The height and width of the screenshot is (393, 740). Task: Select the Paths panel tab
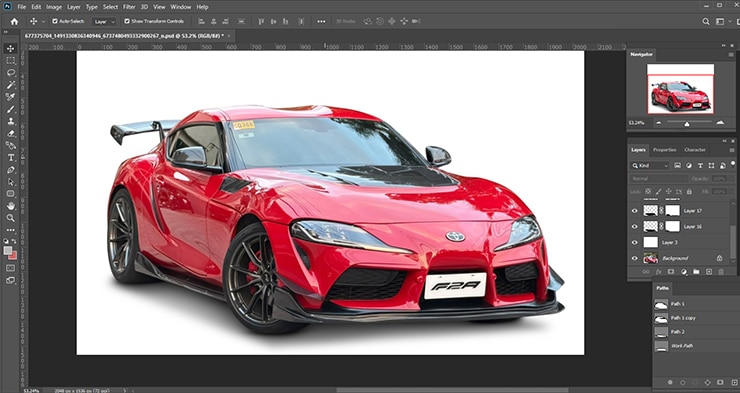(663, 288)
